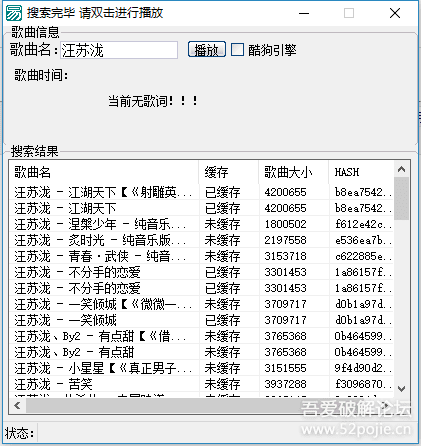Viewport: 421px width, 446px height.
Task: Click the list scroll-up arrow
Action: pos(401,170)
